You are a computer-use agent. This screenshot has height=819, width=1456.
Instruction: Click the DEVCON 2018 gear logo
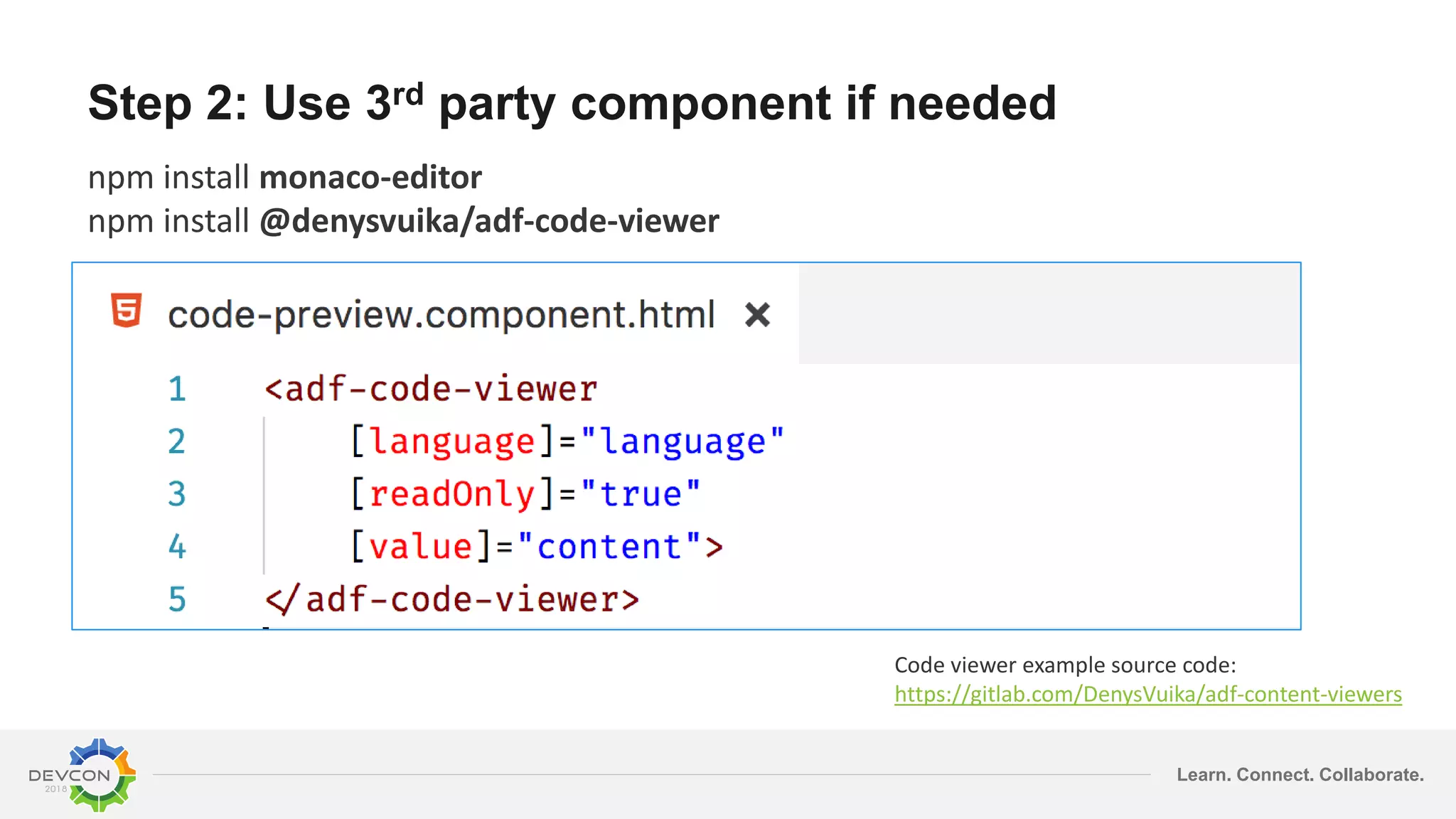coord(83,775)
